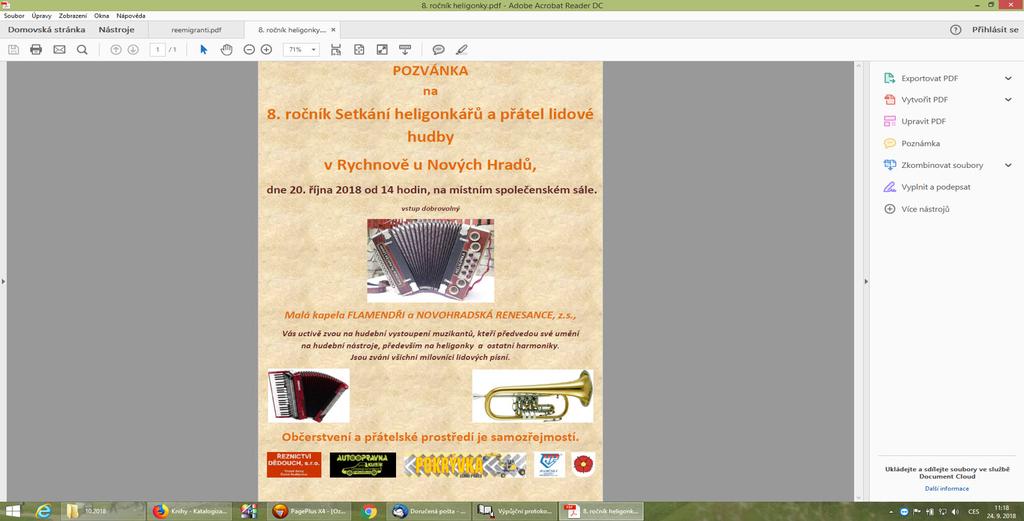Zoom out with the minus button
This screenshot has height=521, width=1024.
(x=249, y=50)
